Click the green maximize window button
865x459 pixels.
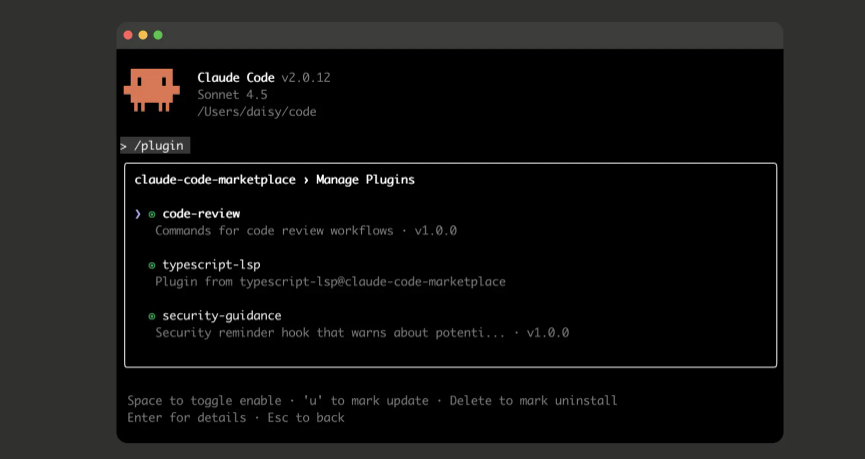(x=158, y=35)
